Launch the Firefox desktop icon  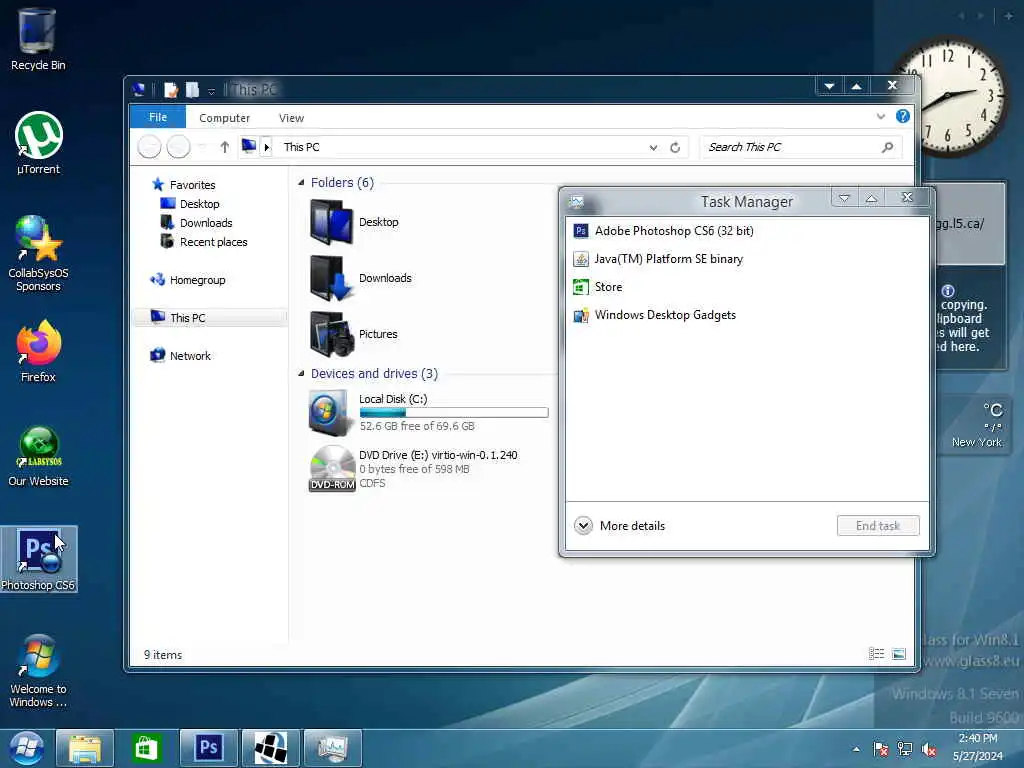39,351
